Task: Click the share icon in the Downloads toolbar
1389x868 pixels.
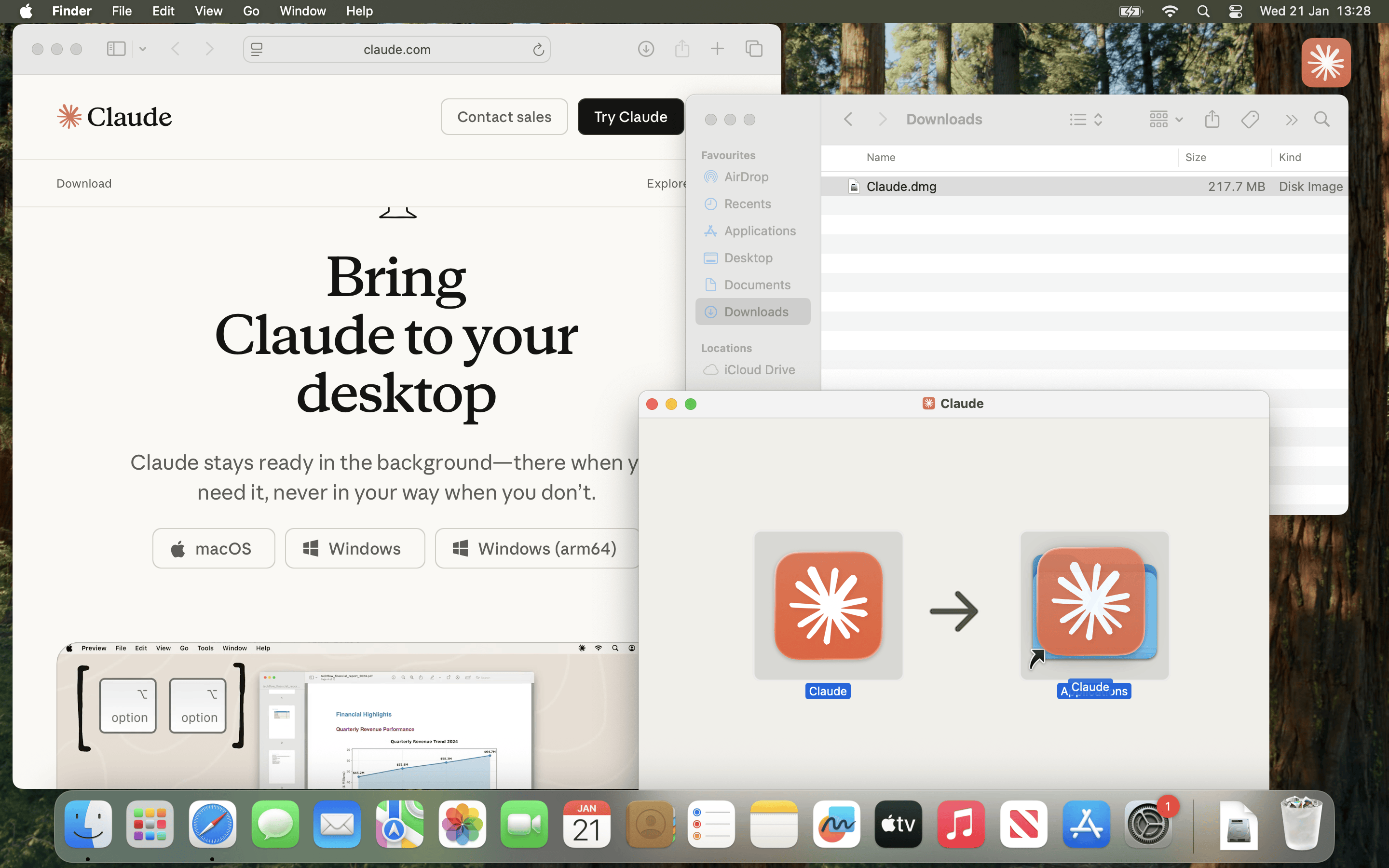Action: [x=1212, y=119]
